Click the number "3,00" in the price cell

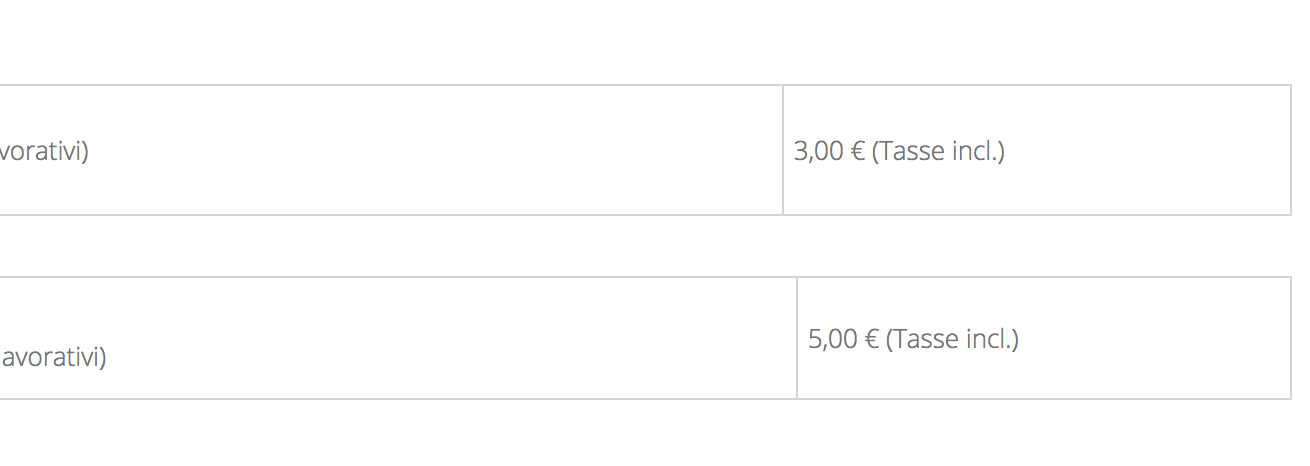pyautogui.click(x=818, y=151)
